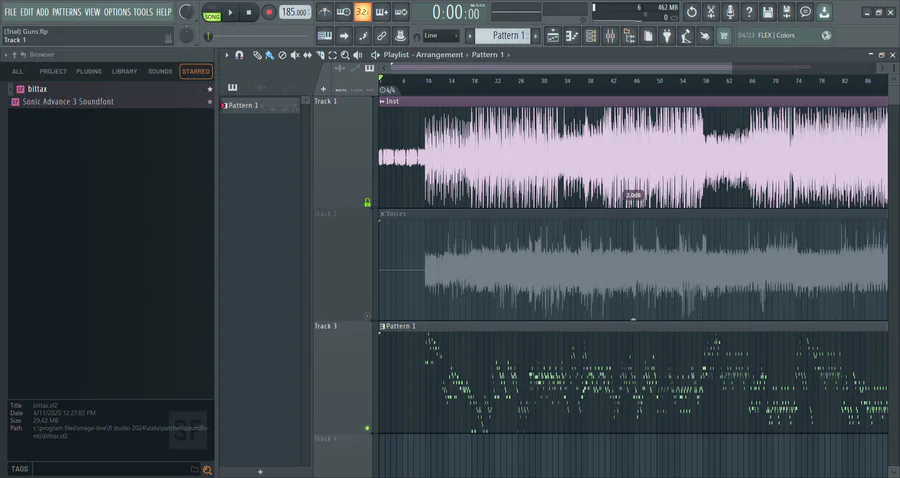Screen dimensions: 900x478
Task: Click the microphone one-click recording icon
Action: coord(730,11)
